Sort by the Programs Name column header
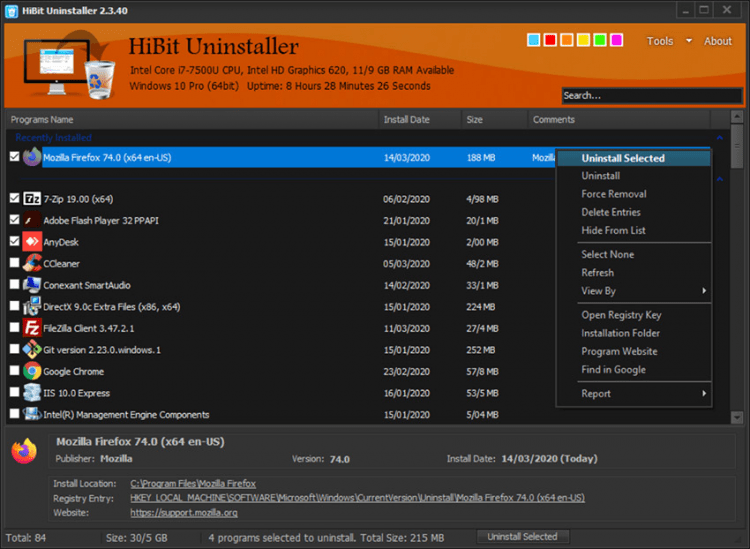The width and height of the screenshot is (750, 549). pos(192,120)
